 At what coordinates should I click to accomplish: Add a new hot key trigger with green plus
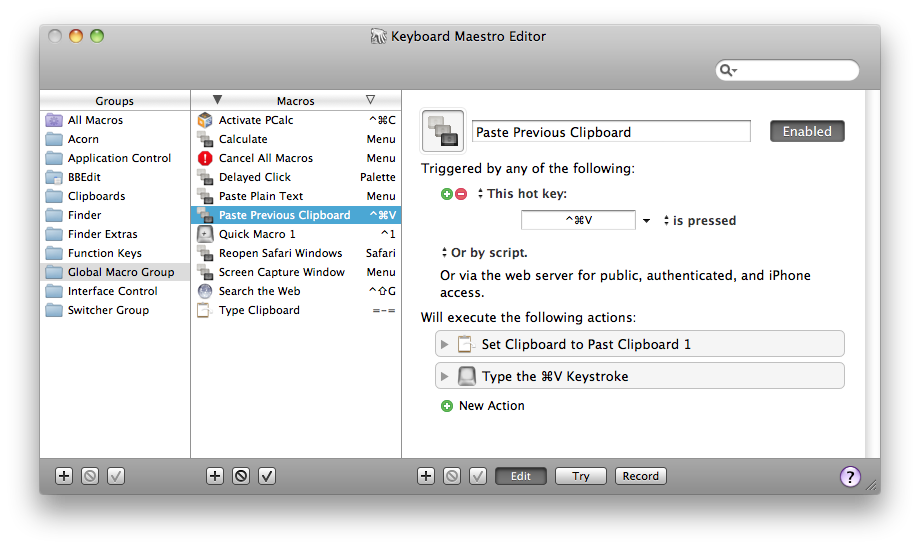[447, 194]
